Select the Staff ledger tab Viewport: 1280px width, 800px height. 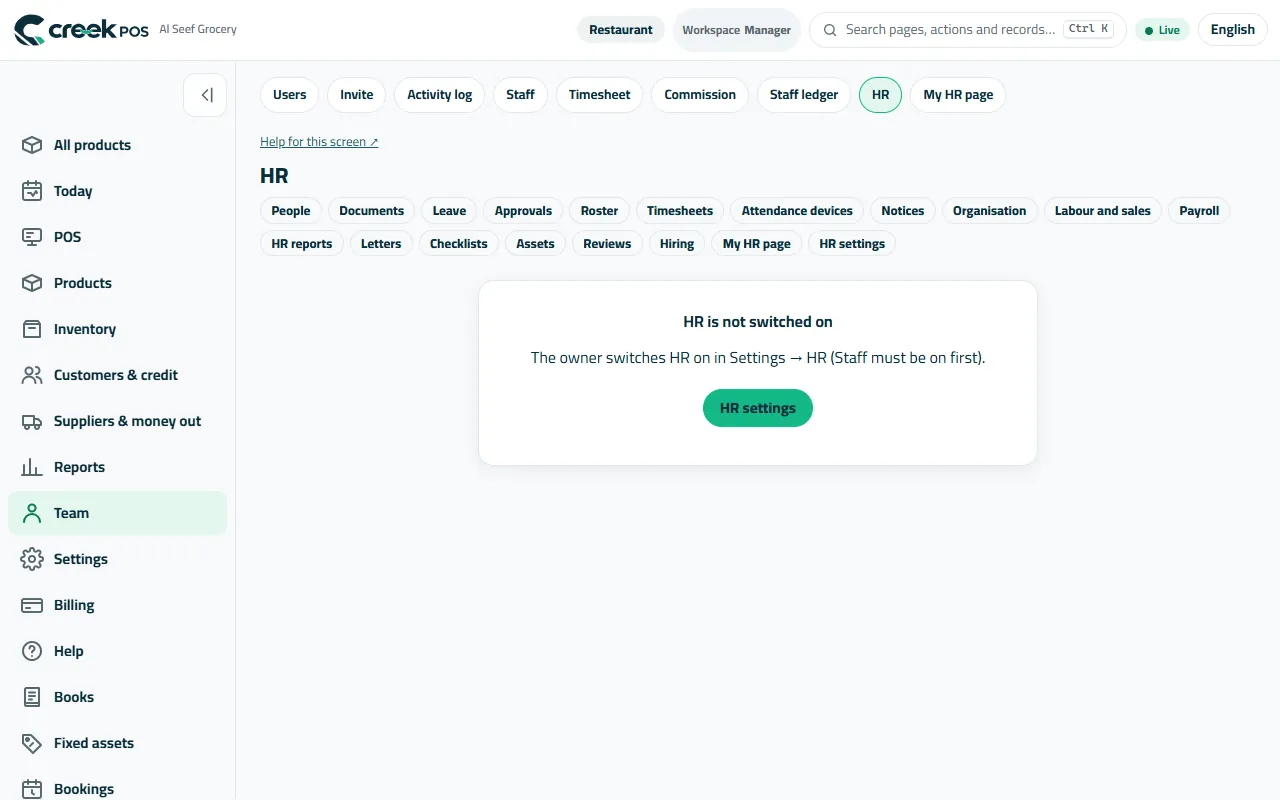[x=804, y=95]
